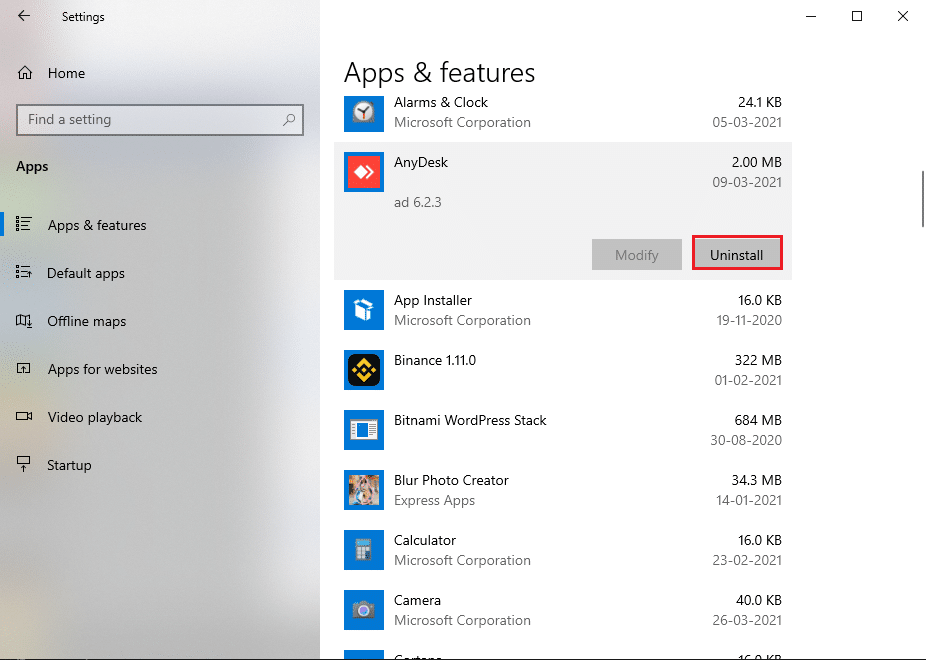This screenshot has width=926, height=660.
Task: Select Offline maps in the sidebar
Action: pos(87,321)
